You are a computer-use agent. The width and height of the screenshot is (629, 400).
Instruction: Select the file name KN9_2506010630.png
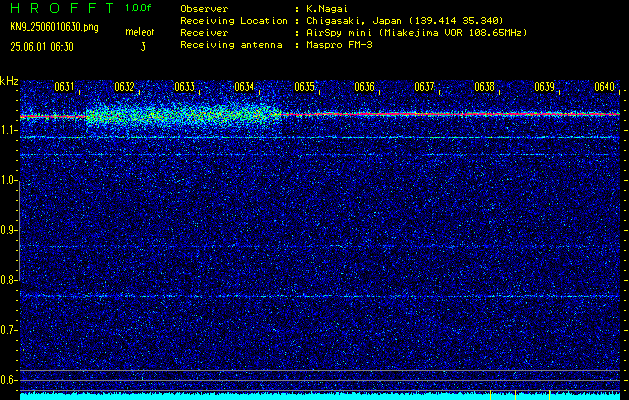(x=54, y=27)
